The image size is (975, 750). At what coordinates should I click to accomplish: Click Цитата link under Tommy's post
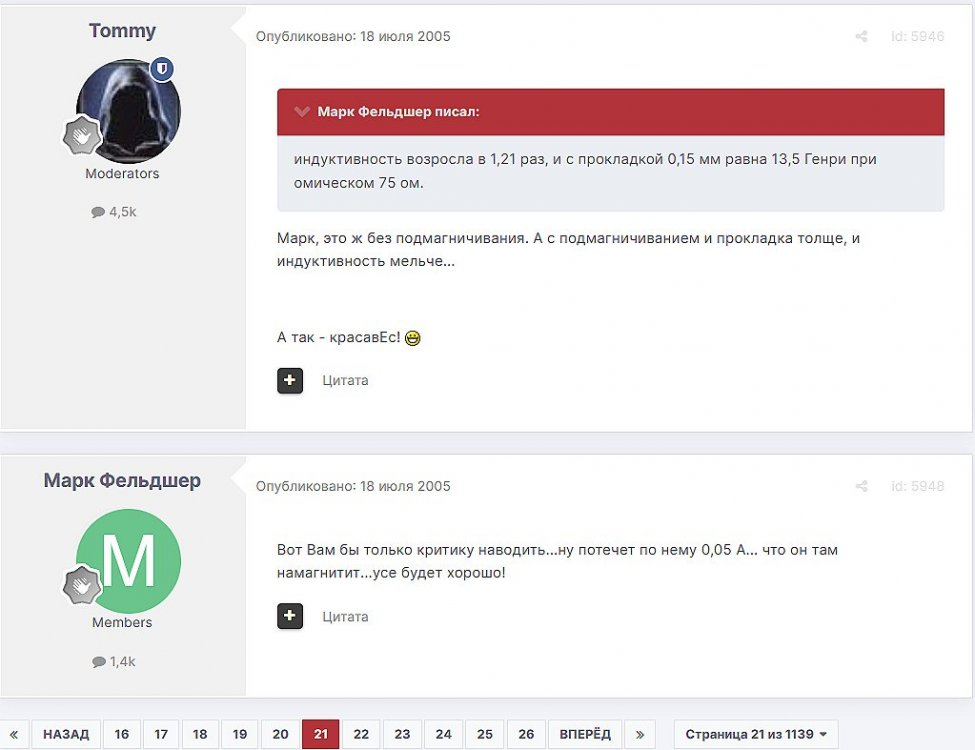click(345, 381)
